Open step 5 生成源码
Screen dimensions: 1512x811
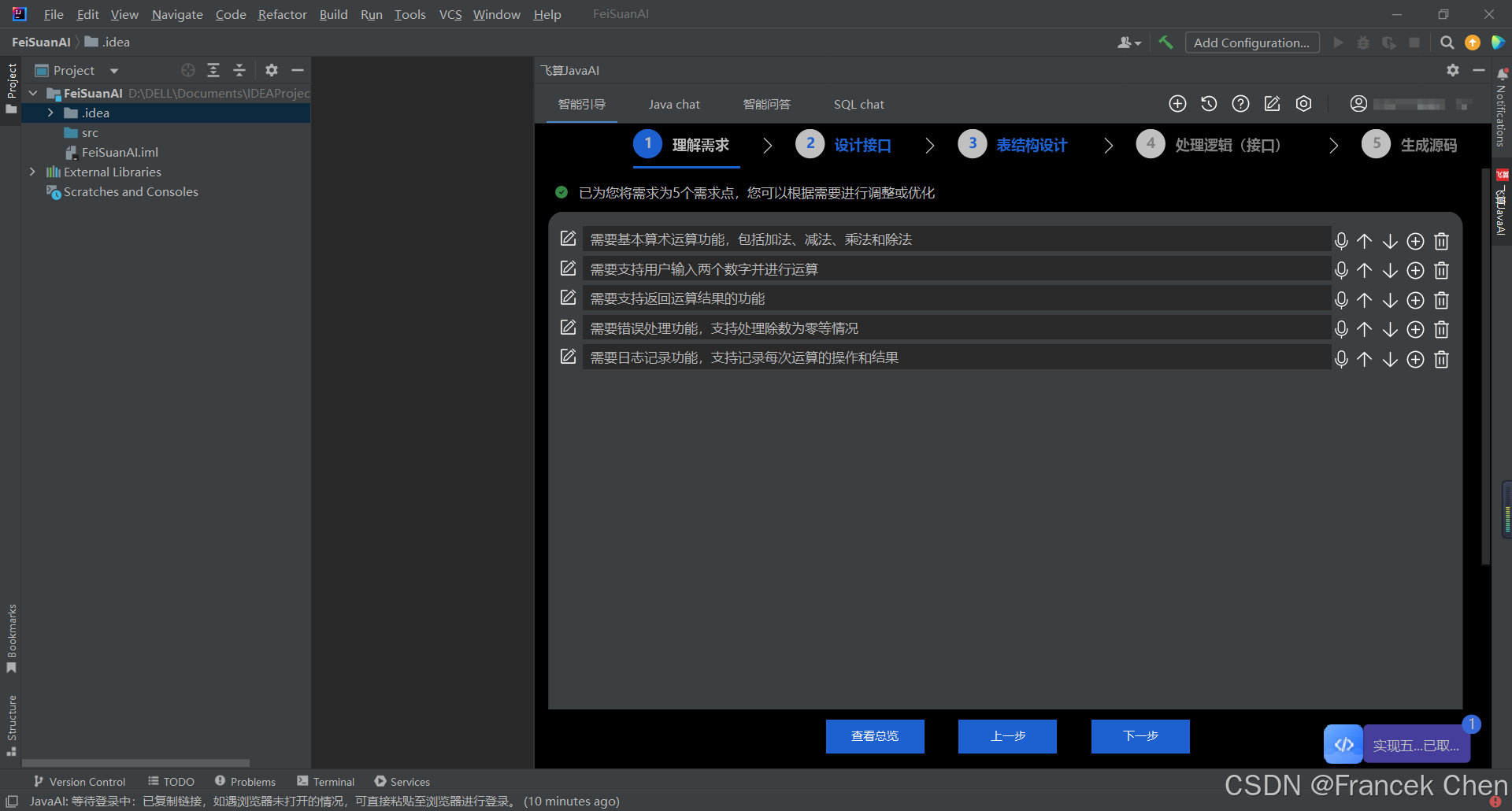pos(1410,144)
